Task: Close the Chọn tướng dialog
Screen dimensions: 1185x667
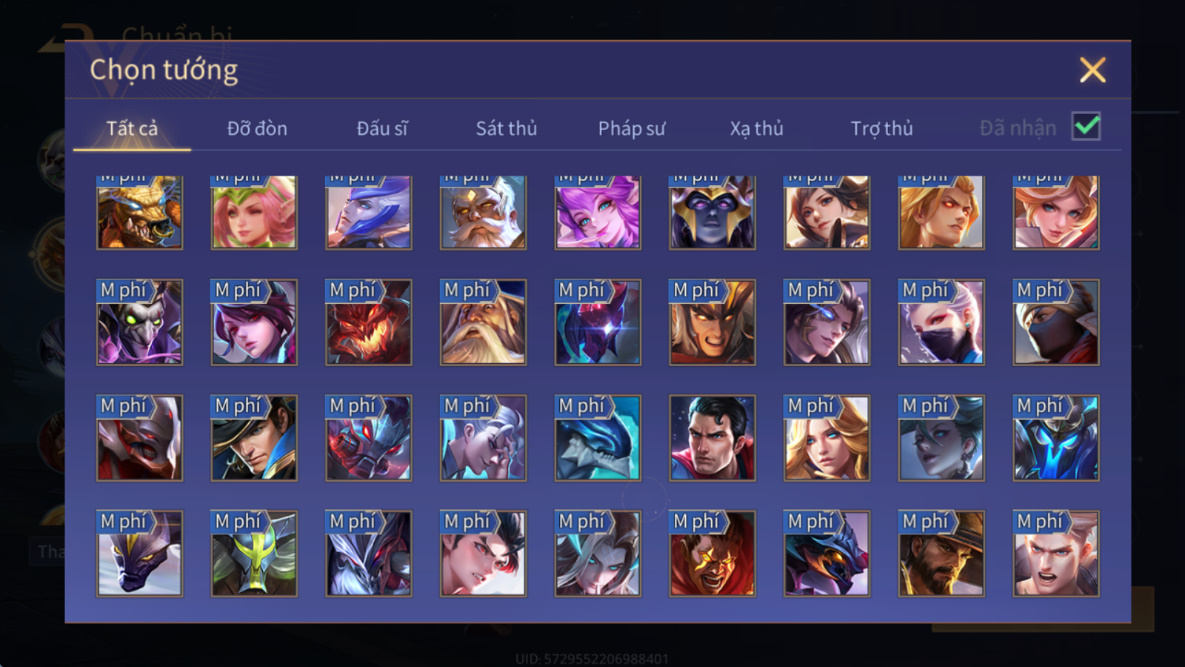Action: click(1092, 70)
